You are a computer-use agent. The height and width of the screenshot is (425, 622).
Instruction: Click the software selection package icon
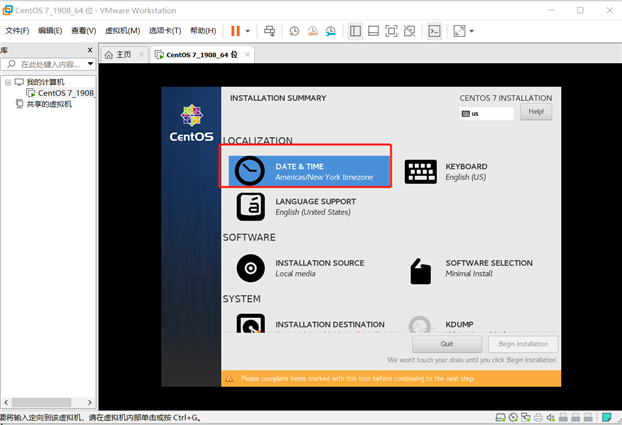420,271
